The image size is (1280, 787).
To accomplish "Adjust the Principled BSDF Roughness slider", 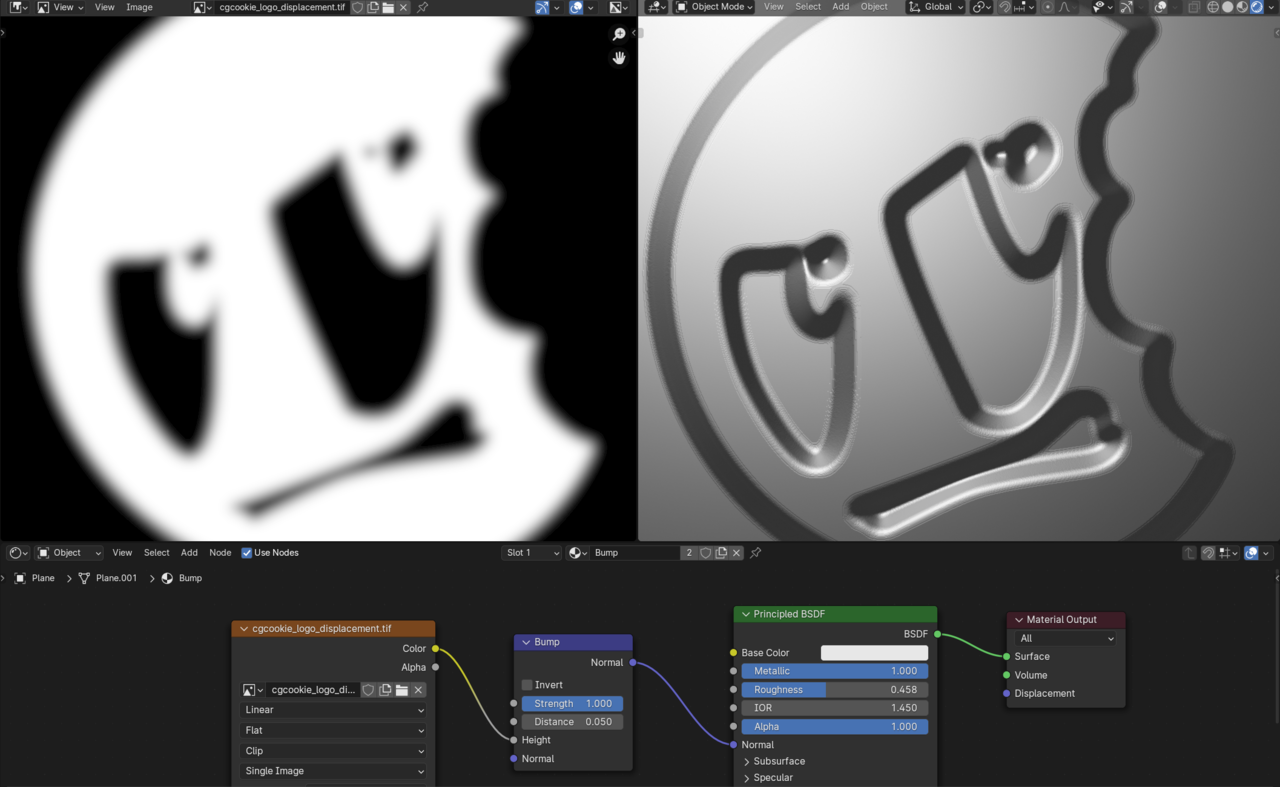I will (x=834, y=689).
